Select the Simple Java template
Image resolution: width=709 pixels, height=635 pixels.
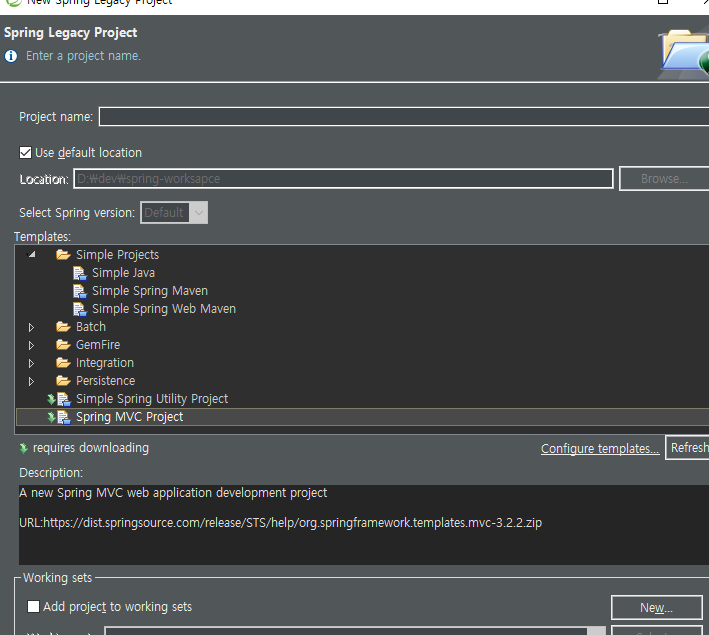[x=123, y=273]
